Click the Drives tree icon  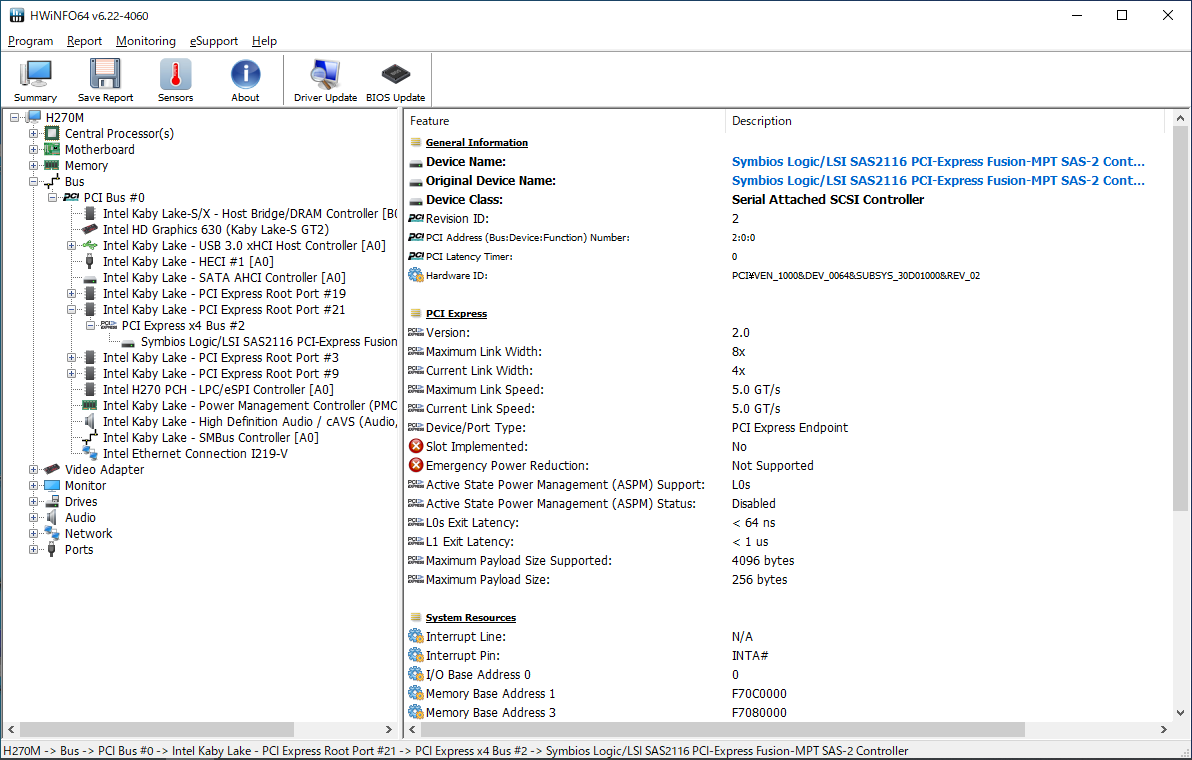tap(52, 502)
